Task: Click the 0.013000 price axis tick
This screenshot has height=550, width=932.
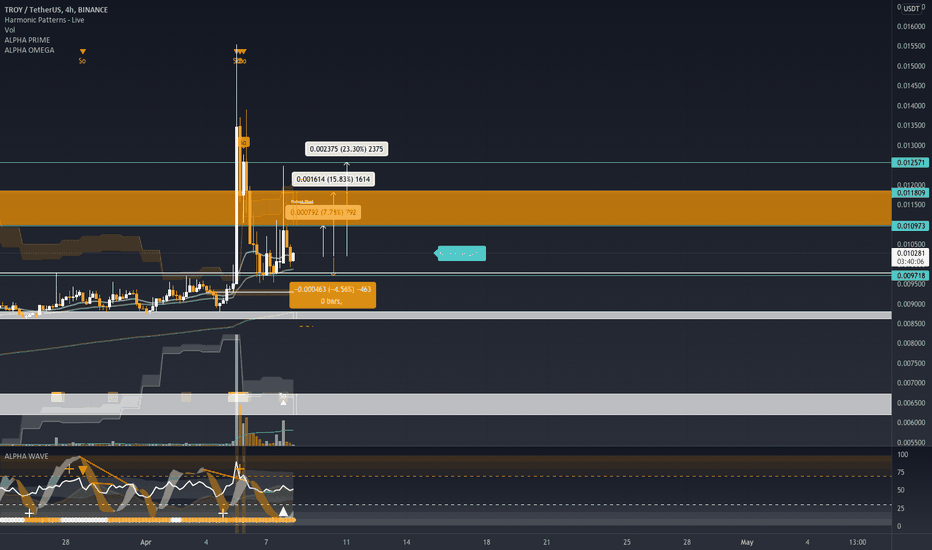Action: 911,145
